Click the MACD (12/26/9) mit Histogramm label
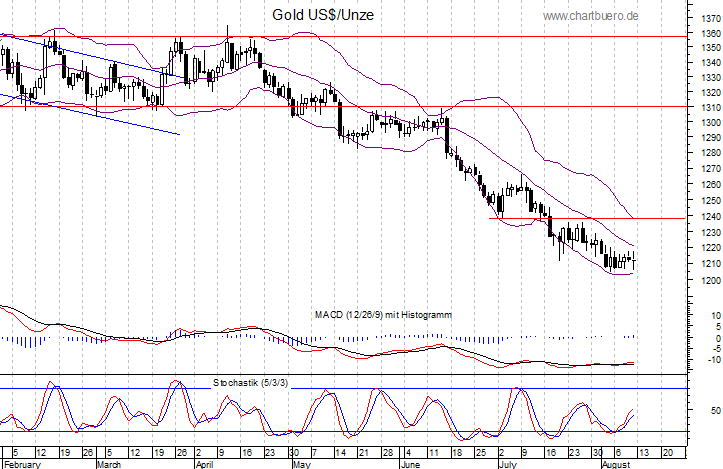 [383, 315]
